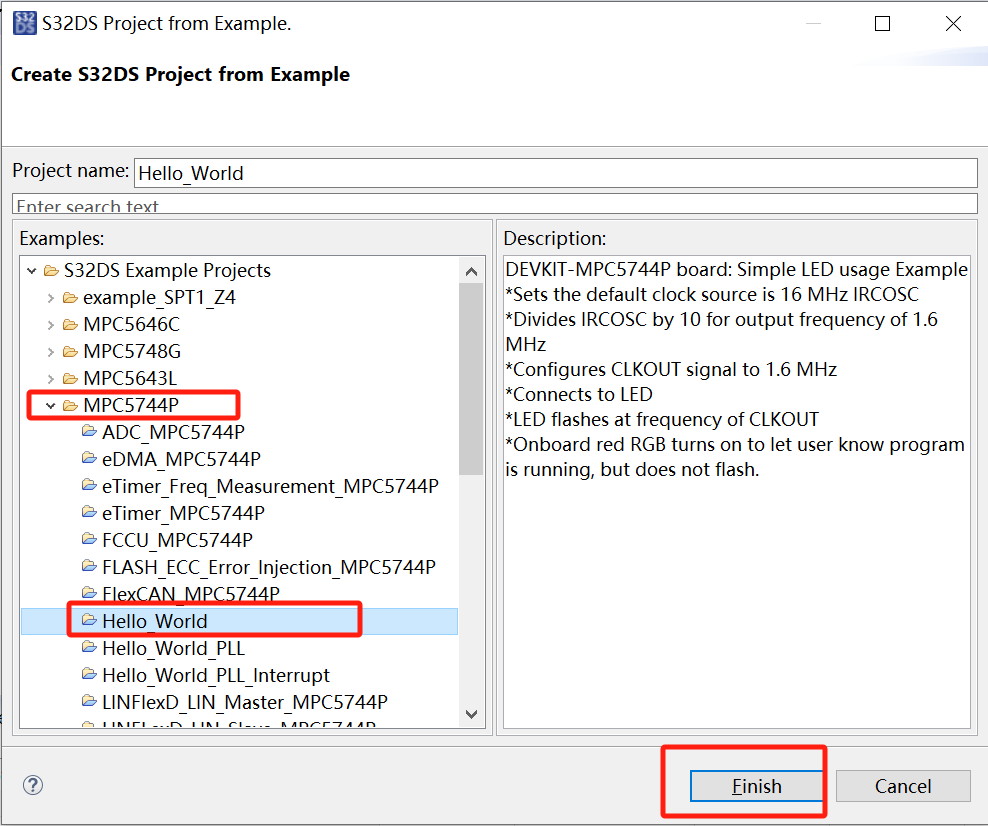Click the examples list scrollbar thumb
The image size is (988, 826).
coord(471,379)
